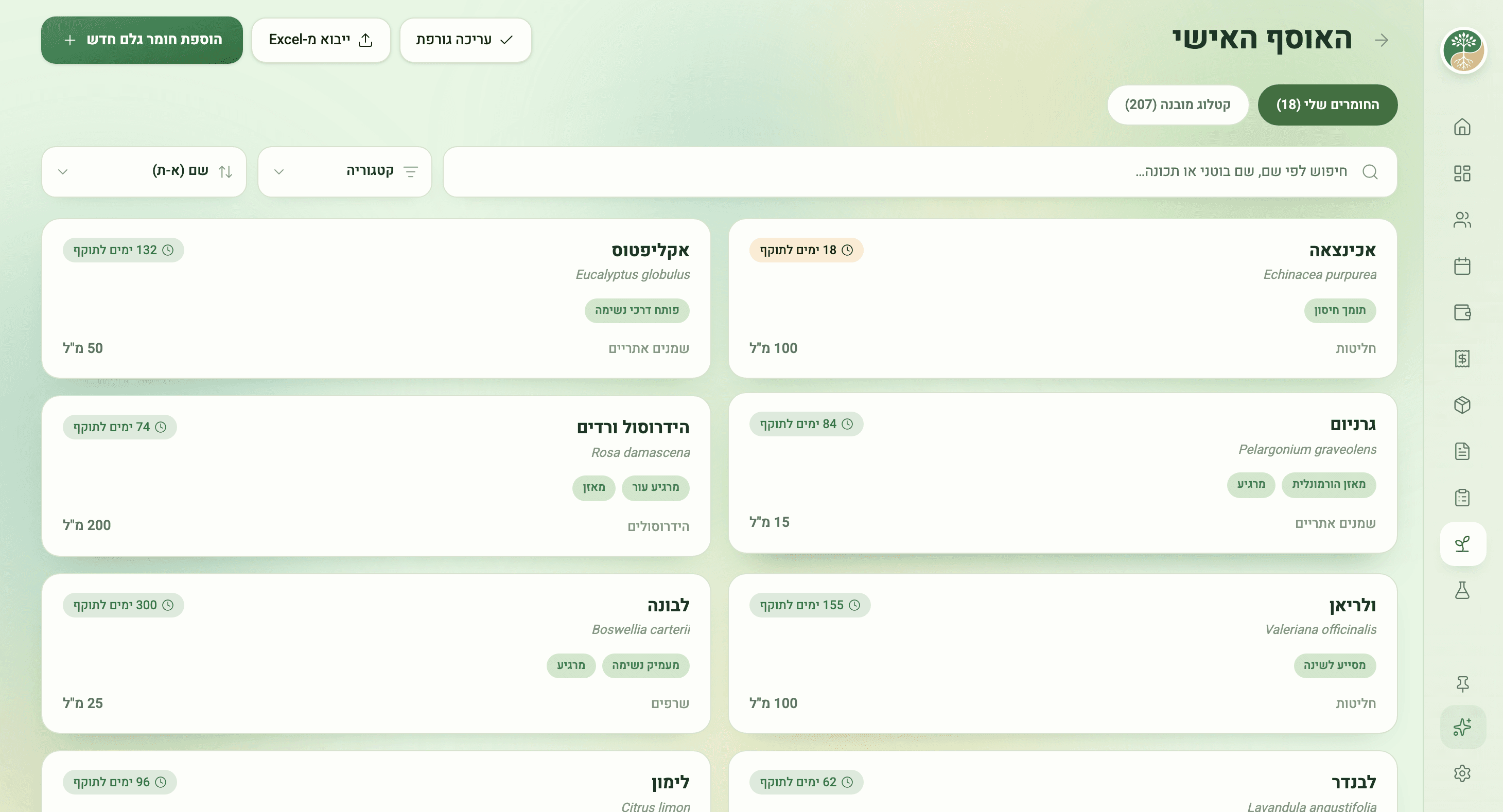
Task: Click the 132 ימים לתוקף expiry badge
Action: 123,250
